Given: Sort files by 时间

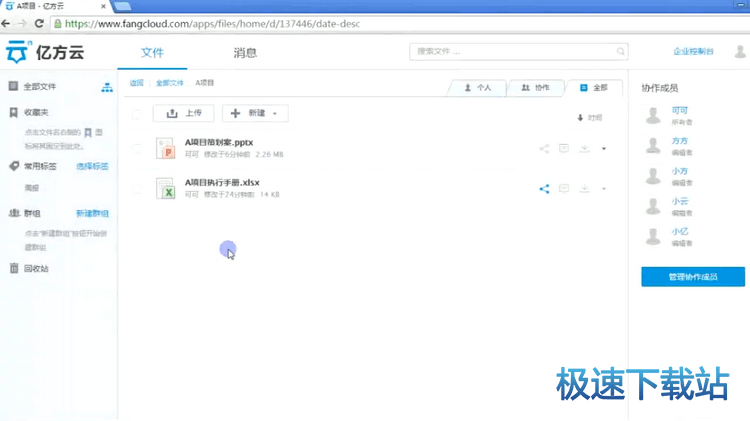Looking at the screenshot, I should coord(590,118).
